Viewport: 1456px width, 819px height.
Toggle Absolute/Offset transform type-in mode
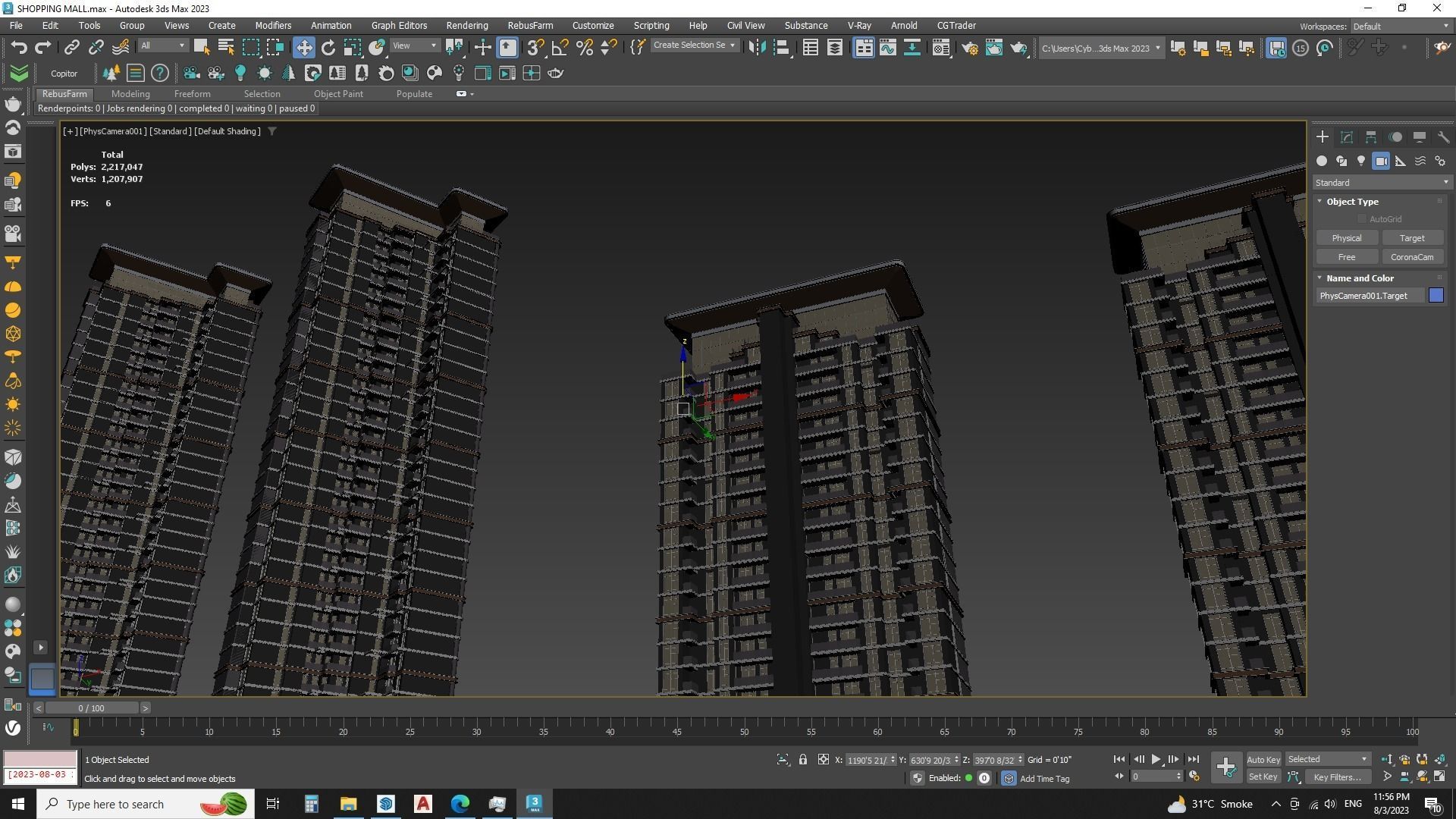823,759
